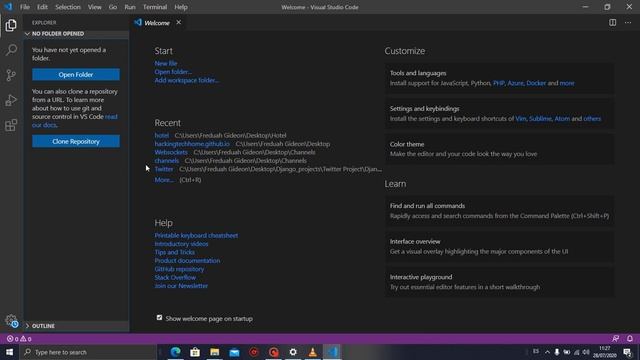This screenshot has height=360, width=640.
Task: Open the File menu
Action: tap(25, 7)
